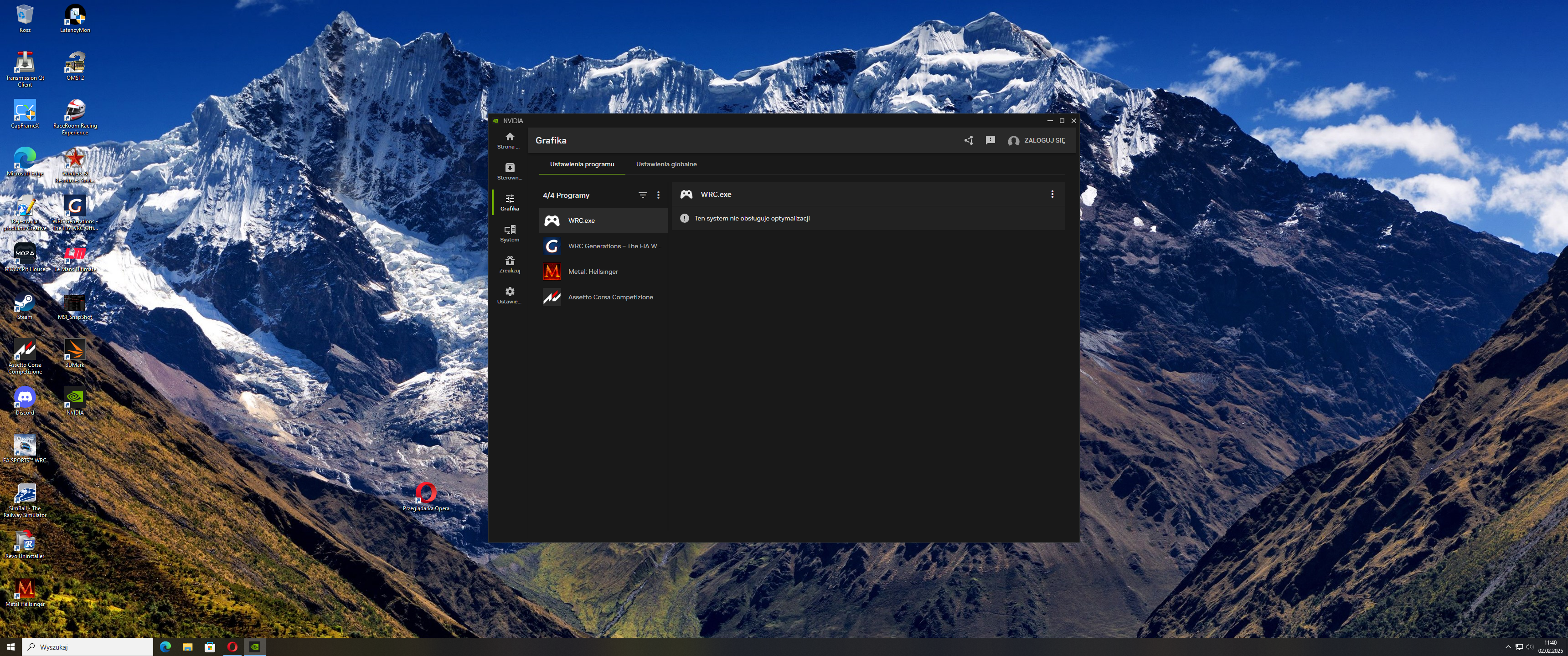Open three-dot menu next to 4/4 Programy
The image size is (1568, 656).
(658, 195)
